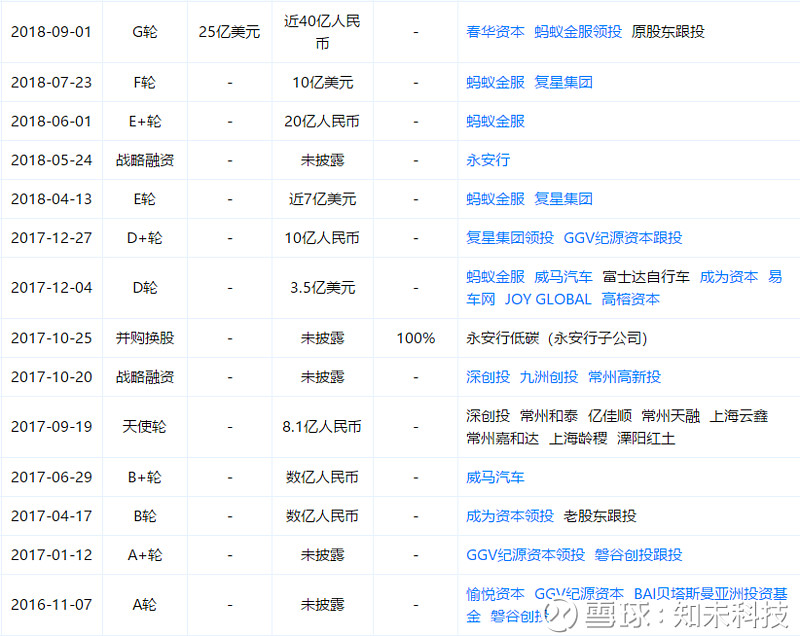800x636 pixels.
Task: Click the 并购换股 round cell
Action: click(x=144, y=338)
